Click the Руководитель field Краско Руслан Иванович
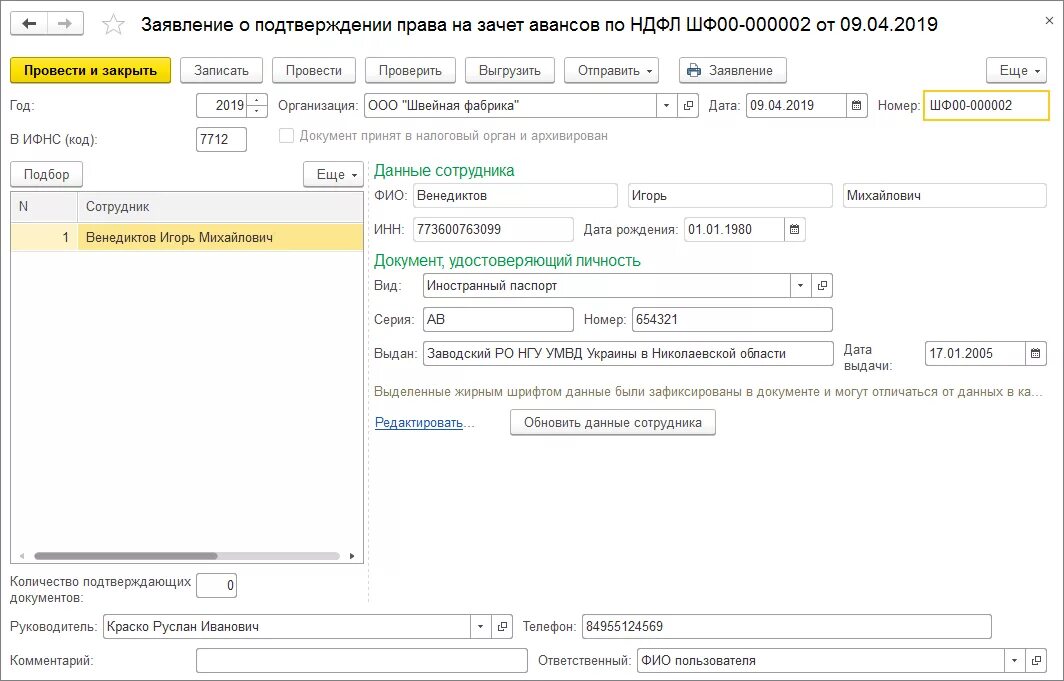Screen dimensions: 1064x681 (287, 627)
